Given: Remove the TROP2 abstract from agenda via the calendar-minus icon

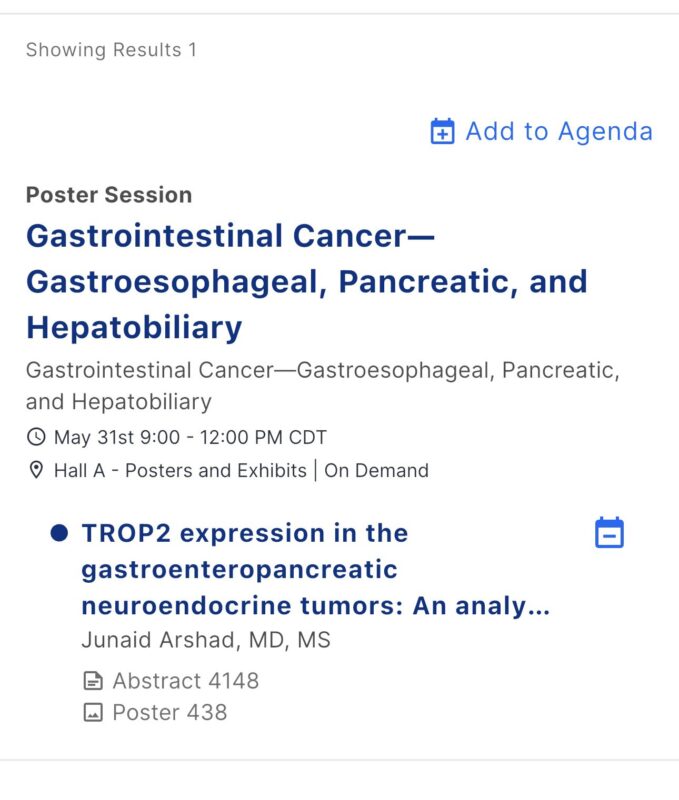Looking at the screenshot, I should click(610, 533).
